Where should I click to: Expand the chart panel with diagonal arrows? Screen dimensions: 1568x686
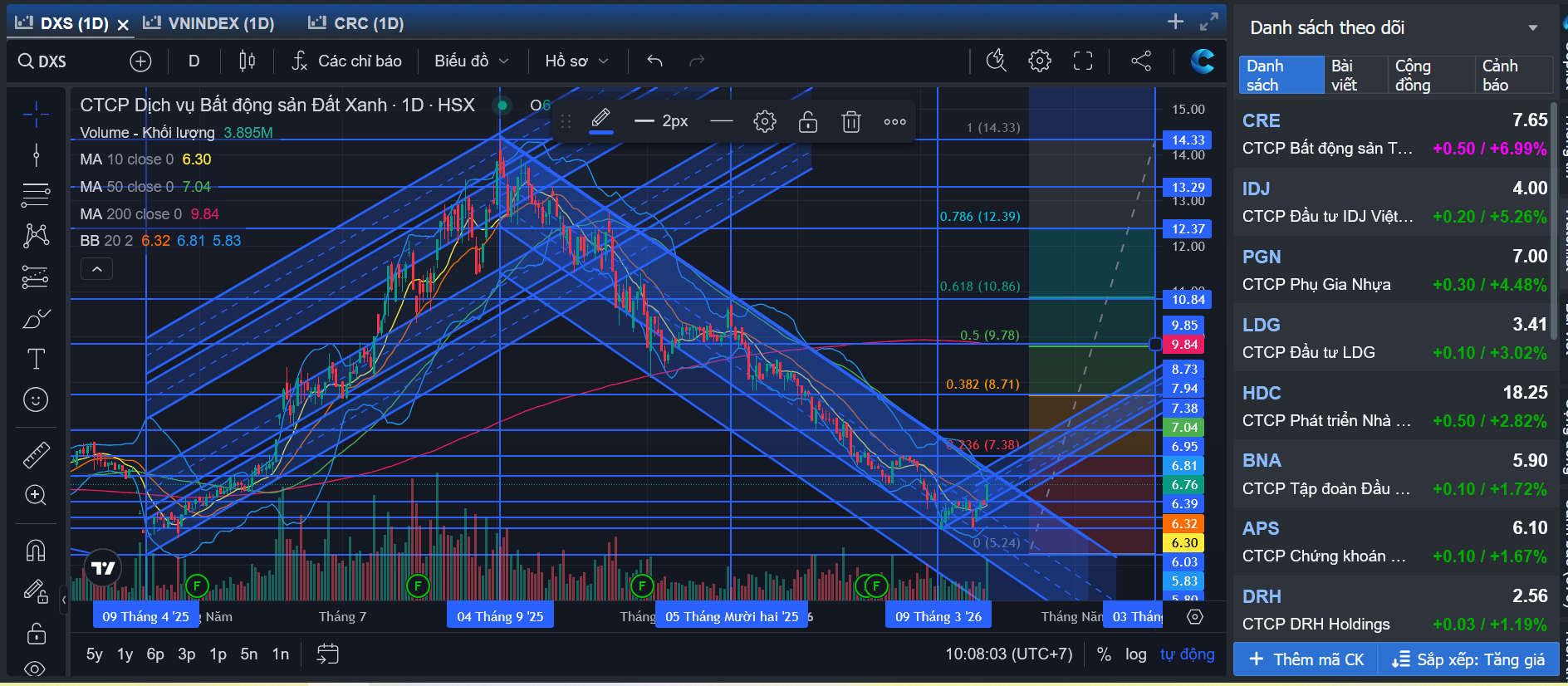(x=1209, y=22)
